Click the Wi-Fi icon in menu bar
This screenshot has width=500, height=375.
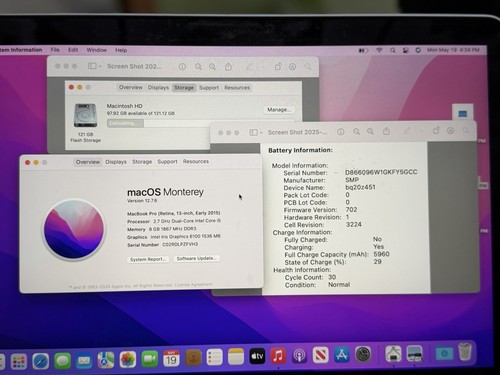point(379,50)
